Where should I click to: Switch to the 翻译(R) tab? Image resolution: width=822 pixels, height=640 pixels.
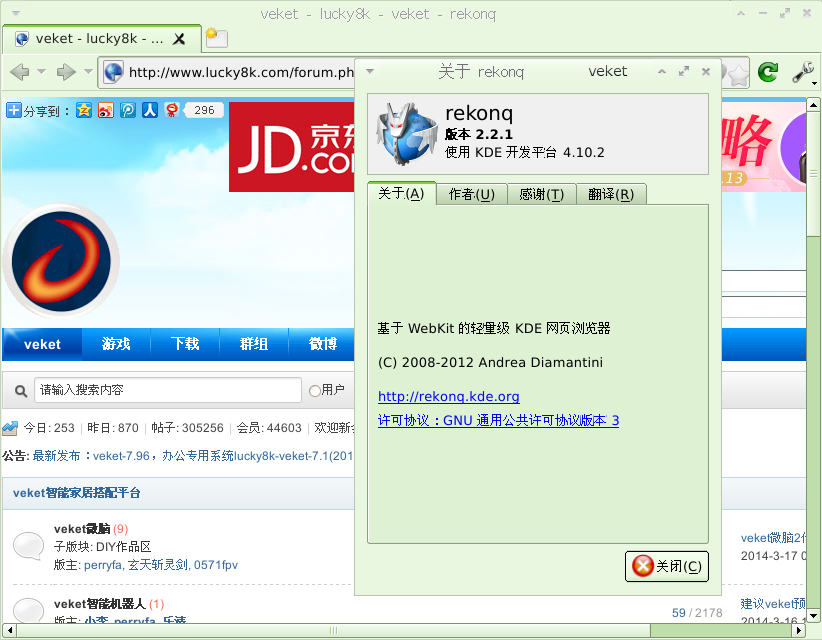pos(611,194)
